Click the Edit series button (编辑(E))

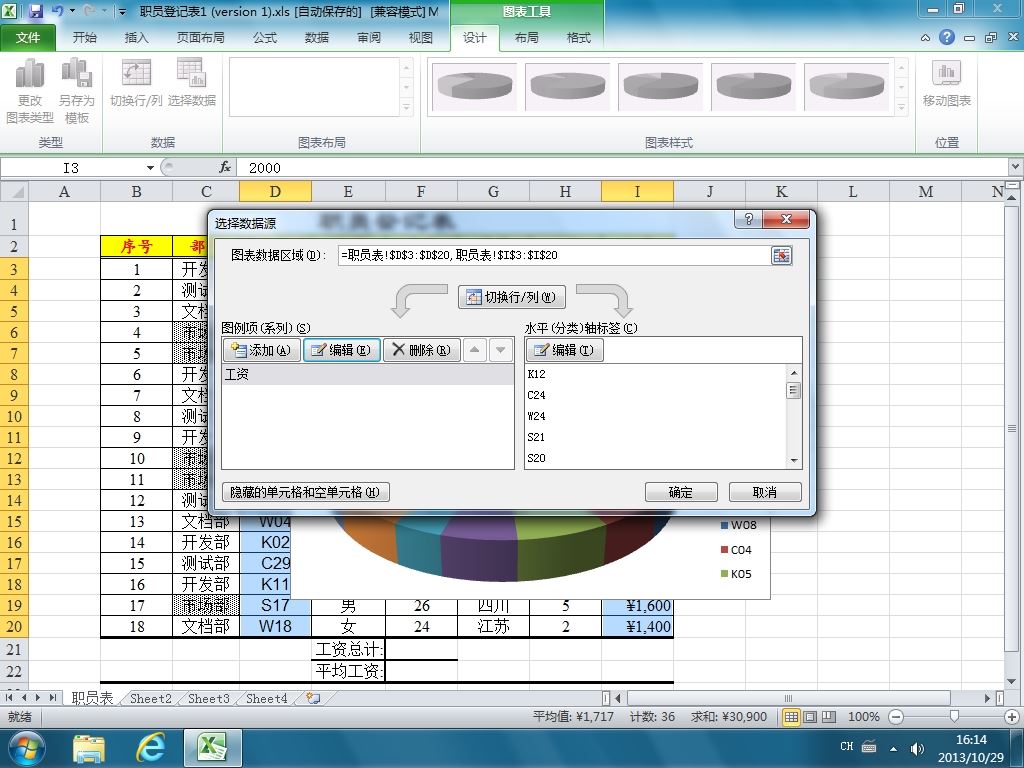click(x=342, y=350)
